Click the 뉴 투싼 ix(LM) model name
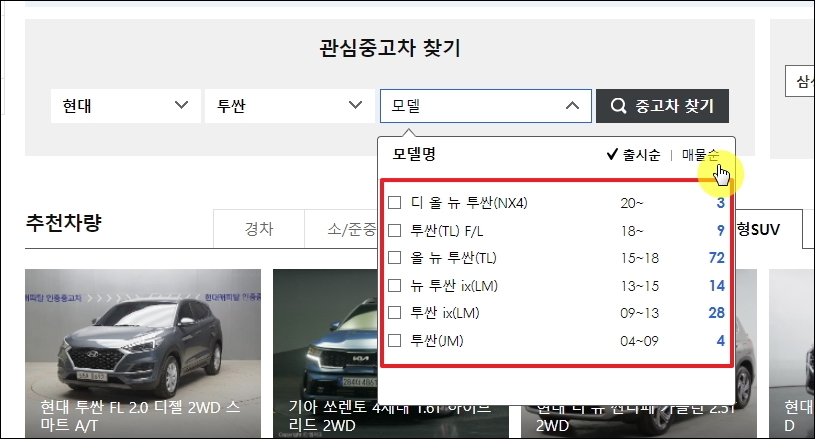The width and height of the screenshot is (815, 439). pyautogui.click(x=454, y=285)
